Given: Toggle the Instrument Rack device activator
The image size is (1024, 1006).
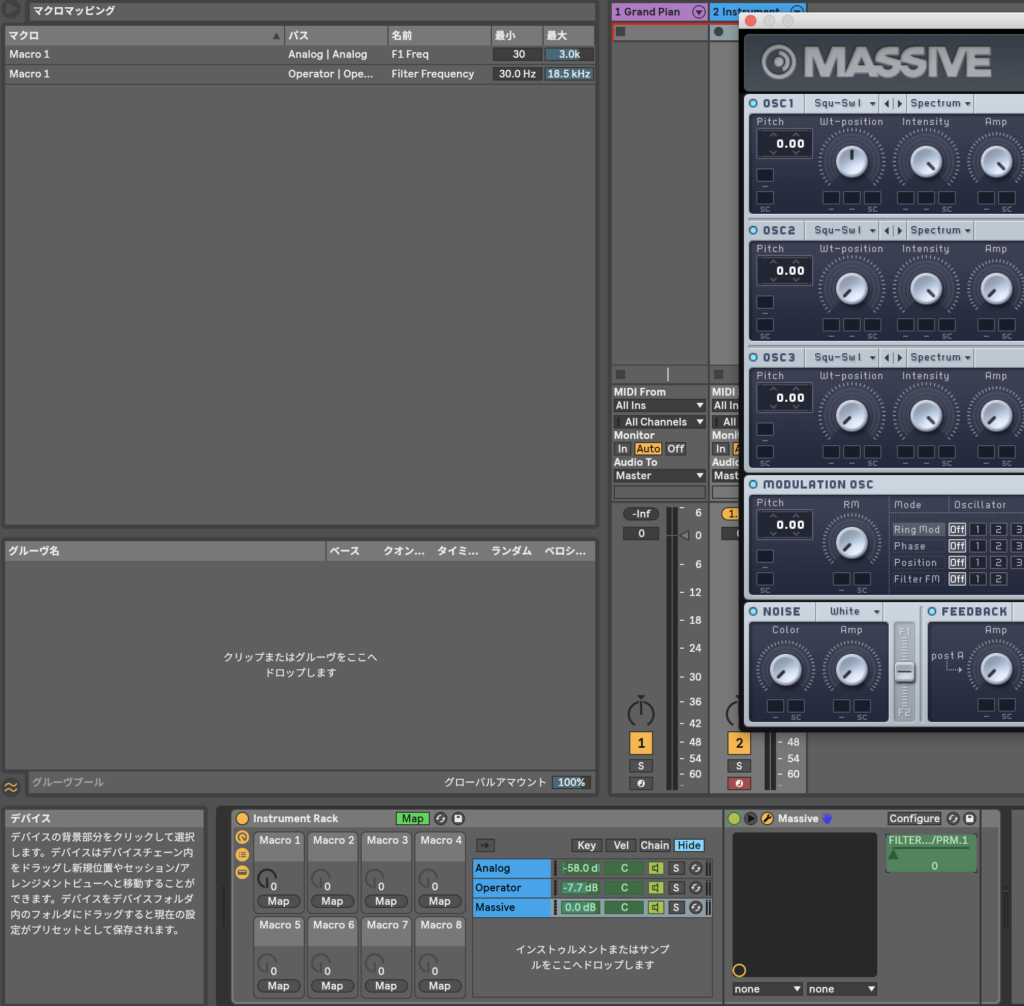Looking at the screenshot, I should pos(242,818).
